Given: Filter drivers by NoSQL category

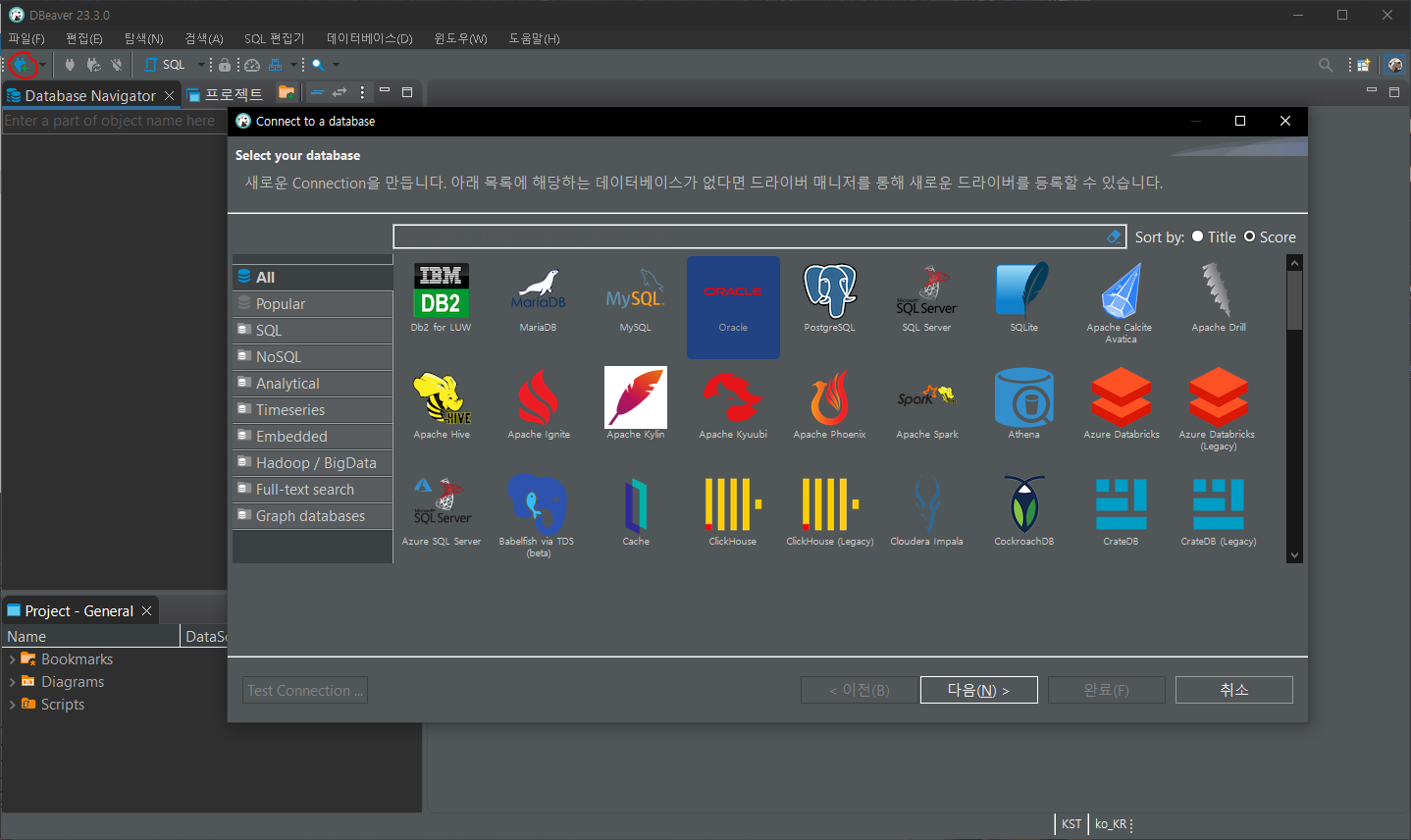Looking at the screenshot, I should [x=313, y=357].
